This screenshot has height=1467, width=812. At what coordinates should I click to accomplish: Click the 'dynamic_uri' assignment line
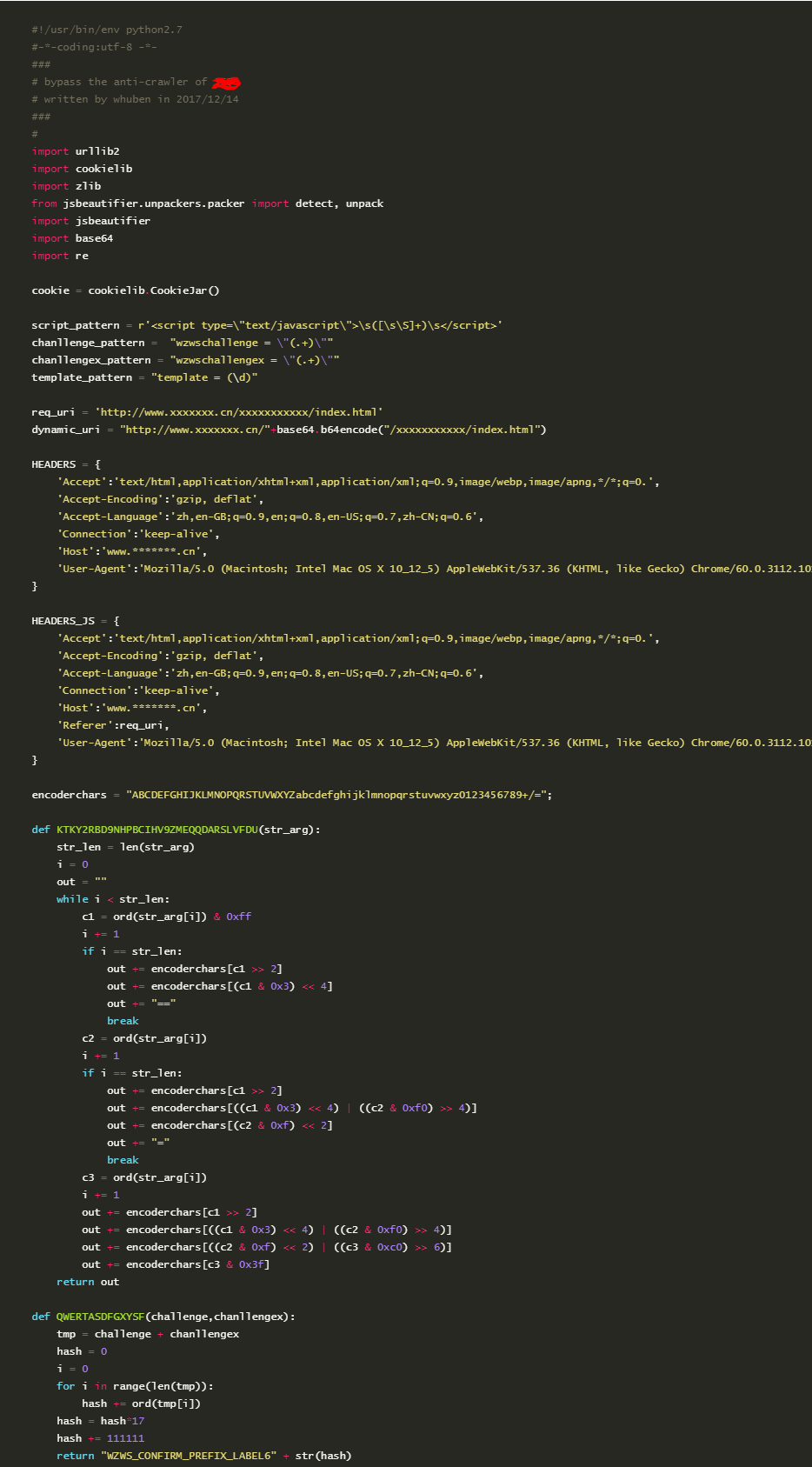(290, 430)
